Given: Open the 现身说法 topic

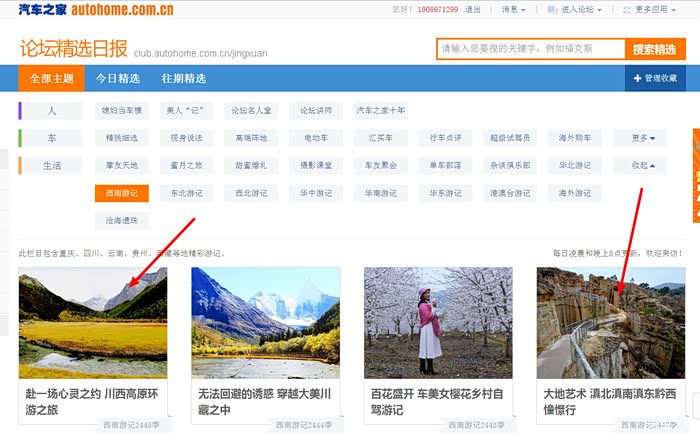Looking at the screenshot, I should [186, 138].
